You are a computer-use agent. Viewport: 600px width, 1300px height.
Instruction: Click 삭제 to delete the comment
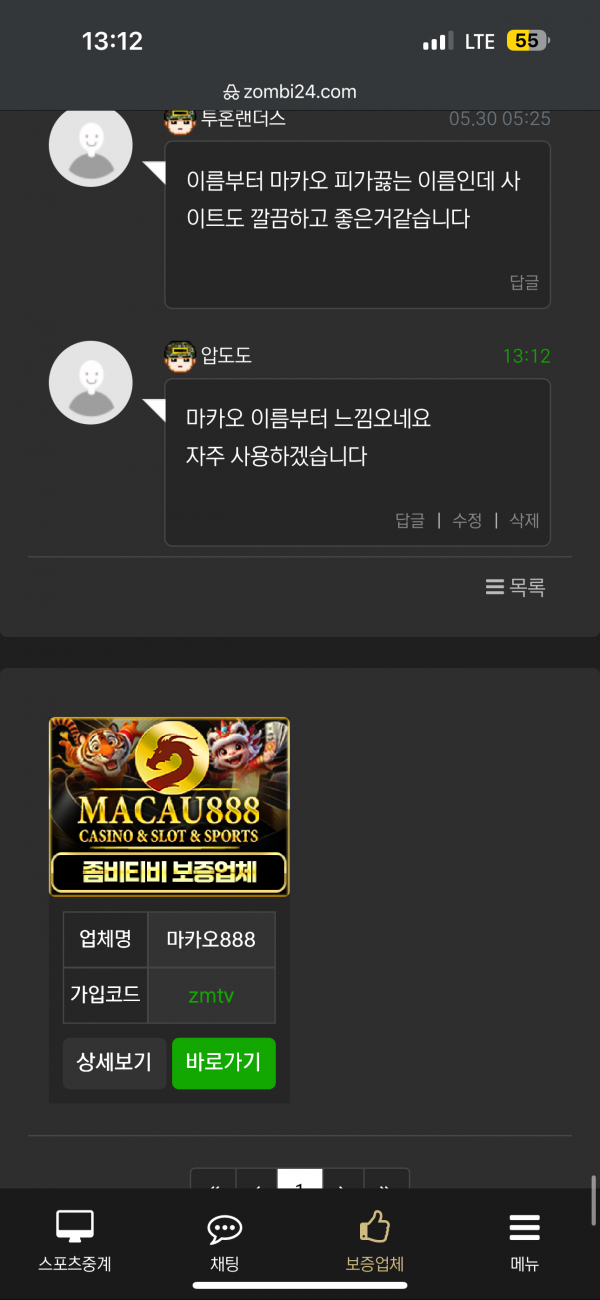[x=524, y=520]
